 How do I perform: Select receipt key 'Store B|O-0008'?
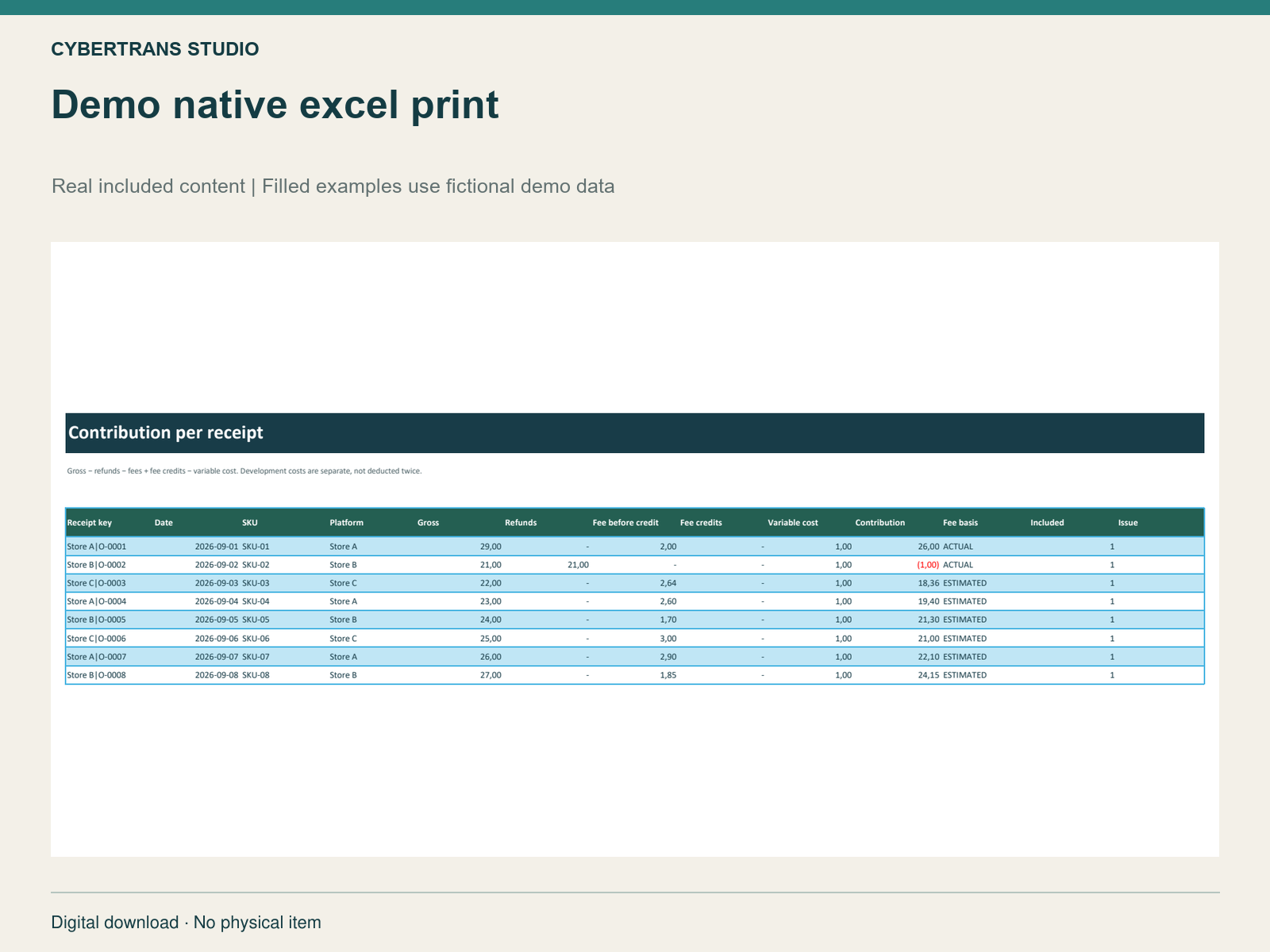click(x=97, y=675)
